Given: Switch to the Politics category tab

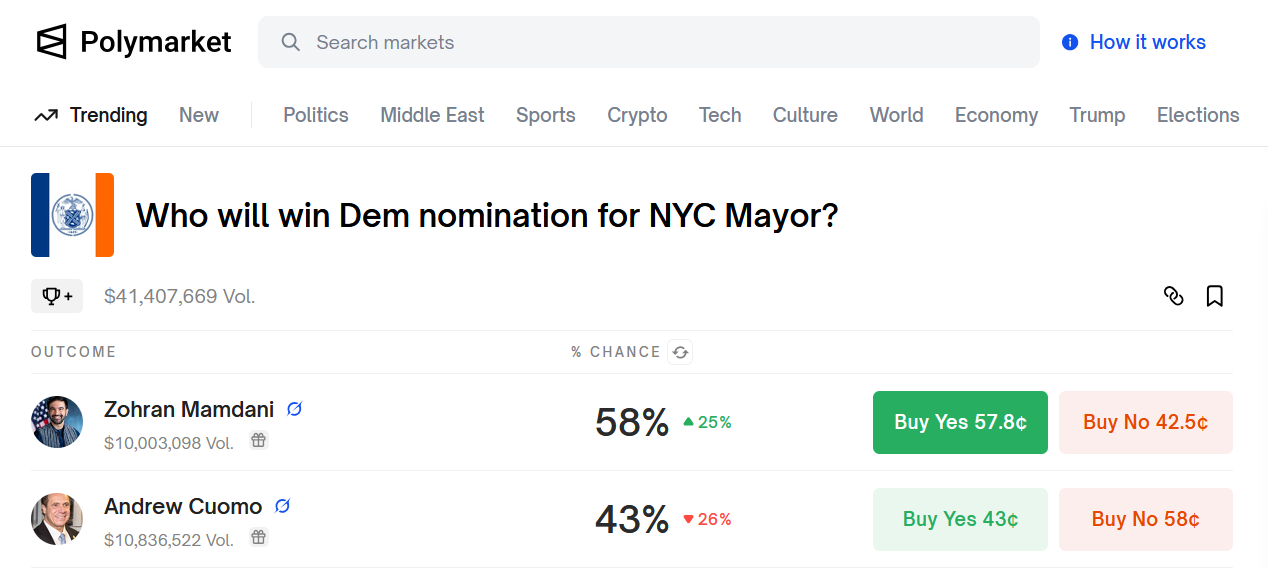Looking at the screenshot, I should [x=316, y=115].
